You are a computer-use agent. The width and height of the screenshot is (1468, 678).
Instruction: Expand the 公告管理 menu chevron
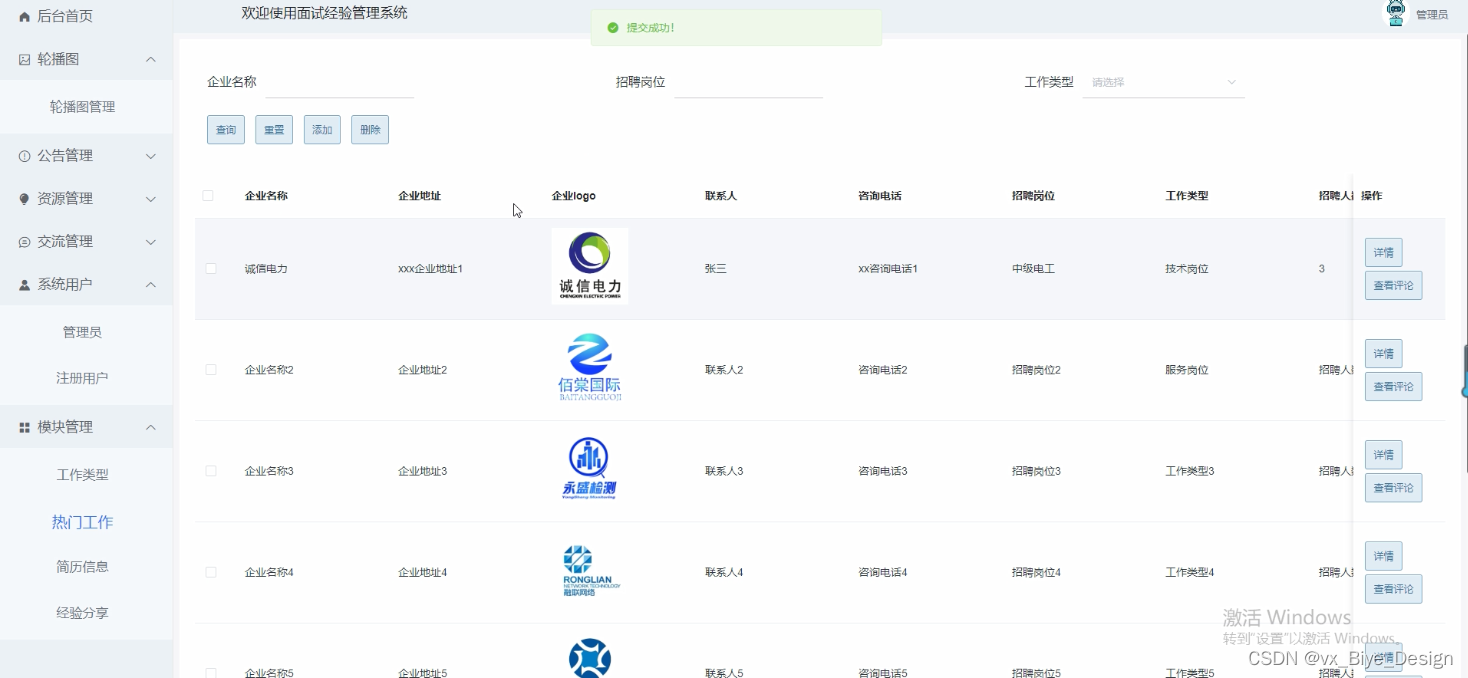pyautogui.click(x=151, y=157)
